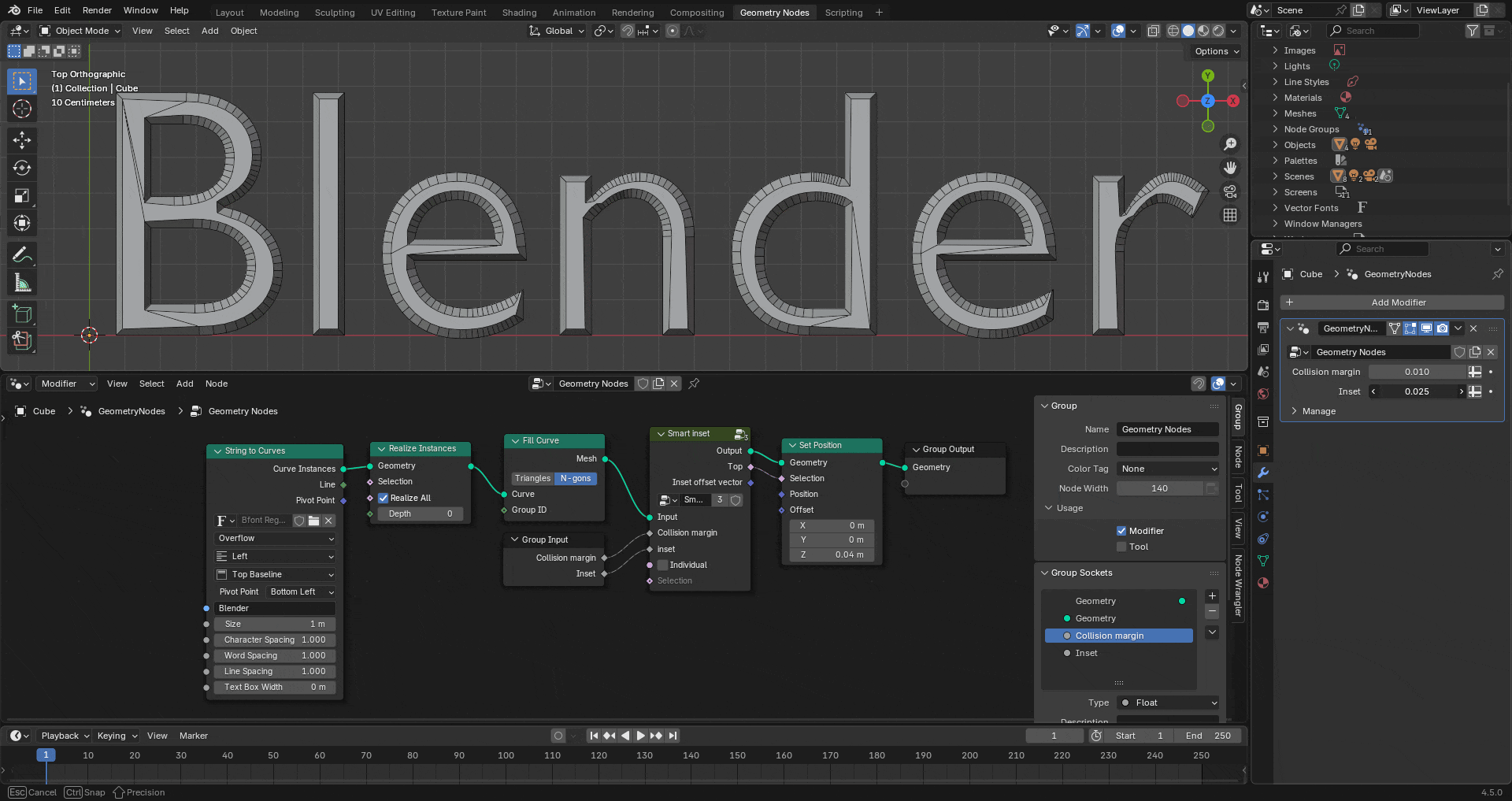Image resolution: width=1512 pixels, height=801 pixels.
Task: Open Object properties tab icon
Action: point(1263,451)
